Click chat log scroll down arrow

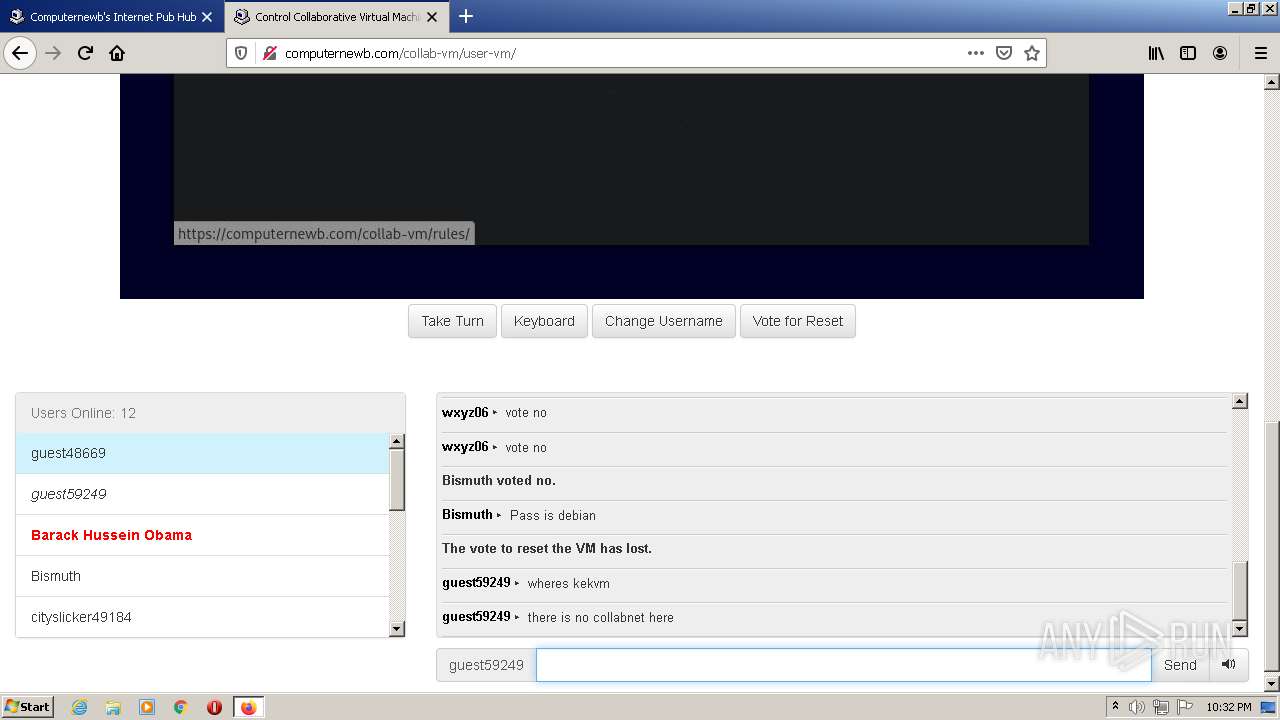point(1240,629)
